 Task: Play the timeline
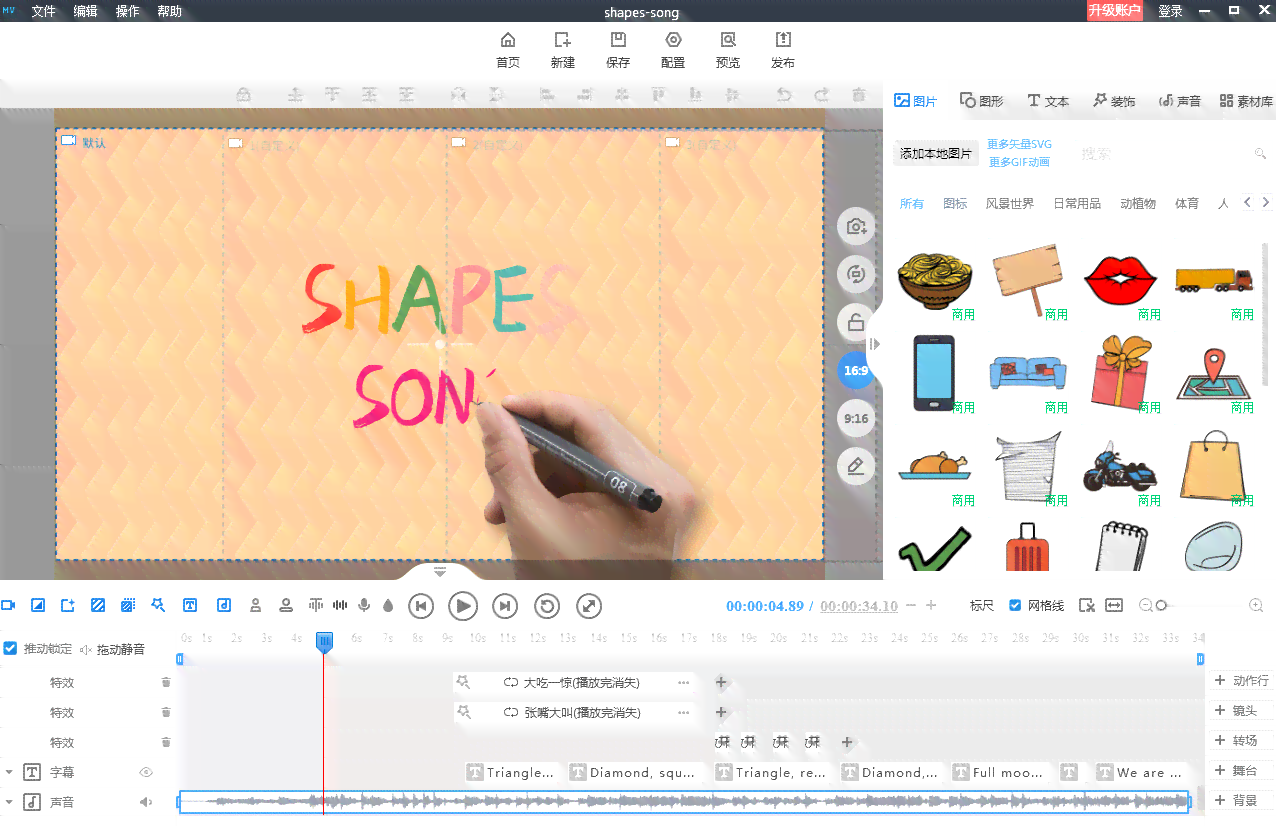click(x=463, y=606)
